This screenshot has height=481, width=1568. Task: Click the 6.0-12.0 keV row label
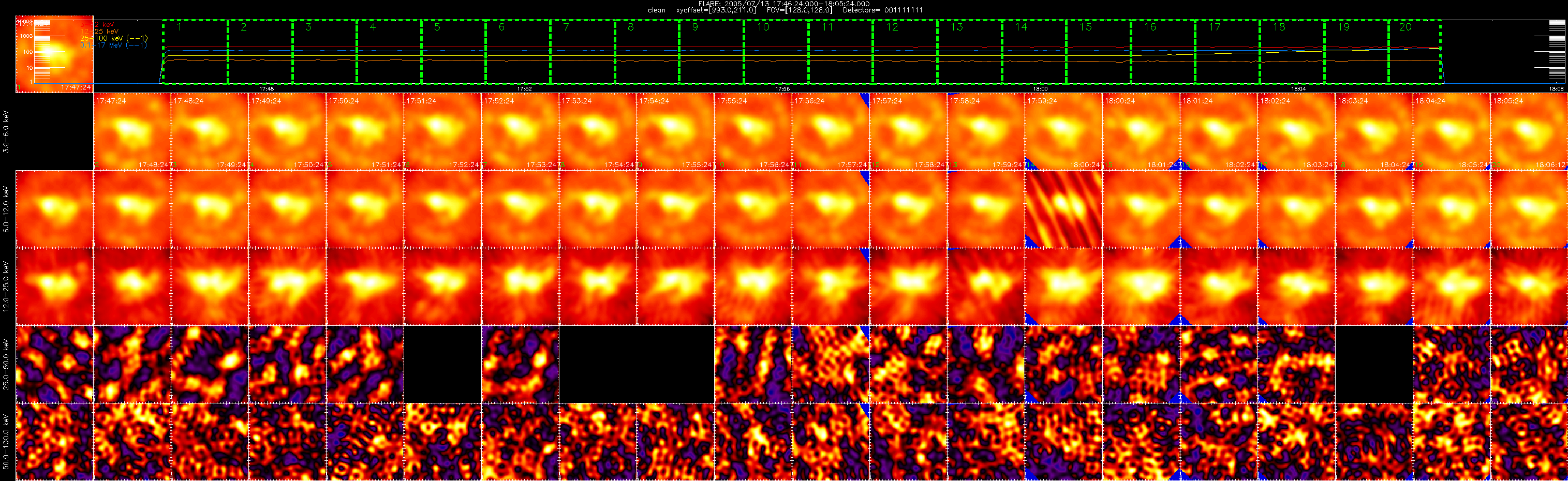pyautogui.click(x=6, y=209)
